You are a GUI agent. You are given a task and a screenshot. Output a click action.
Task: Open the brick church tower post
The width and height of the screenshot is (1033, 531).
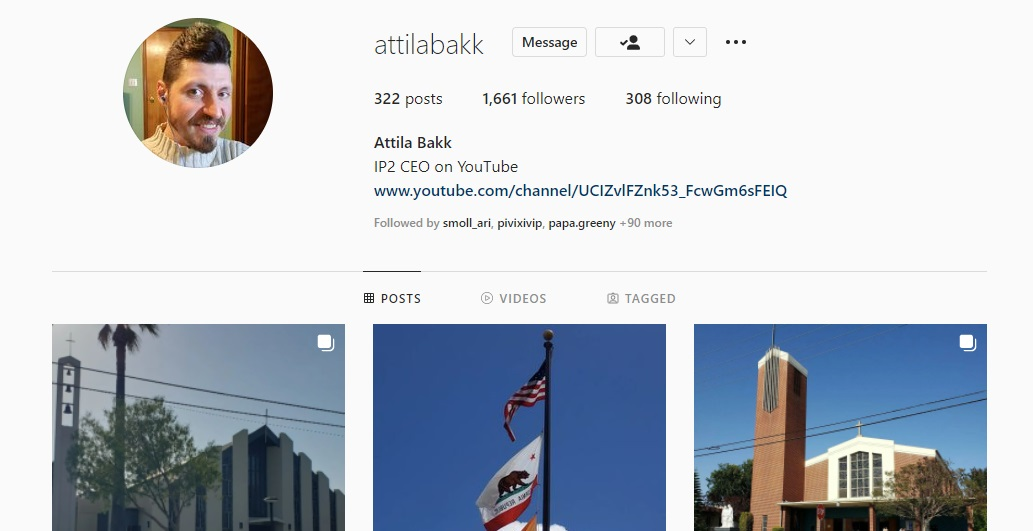coord(840,428)
